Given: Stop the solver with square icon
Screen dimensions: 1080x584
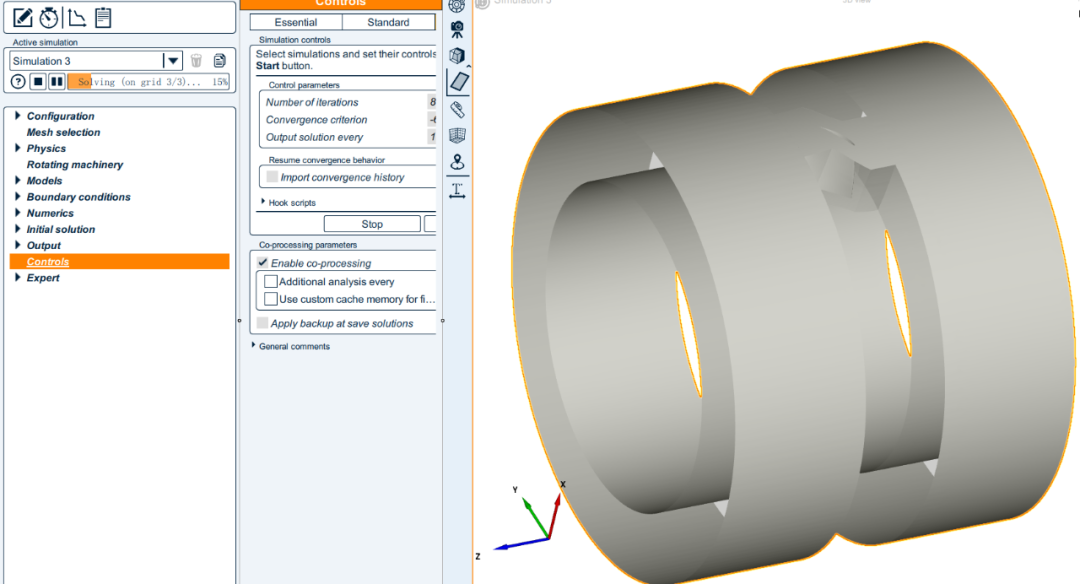Looking at the screenshot, I should click(x=39, y=81).
